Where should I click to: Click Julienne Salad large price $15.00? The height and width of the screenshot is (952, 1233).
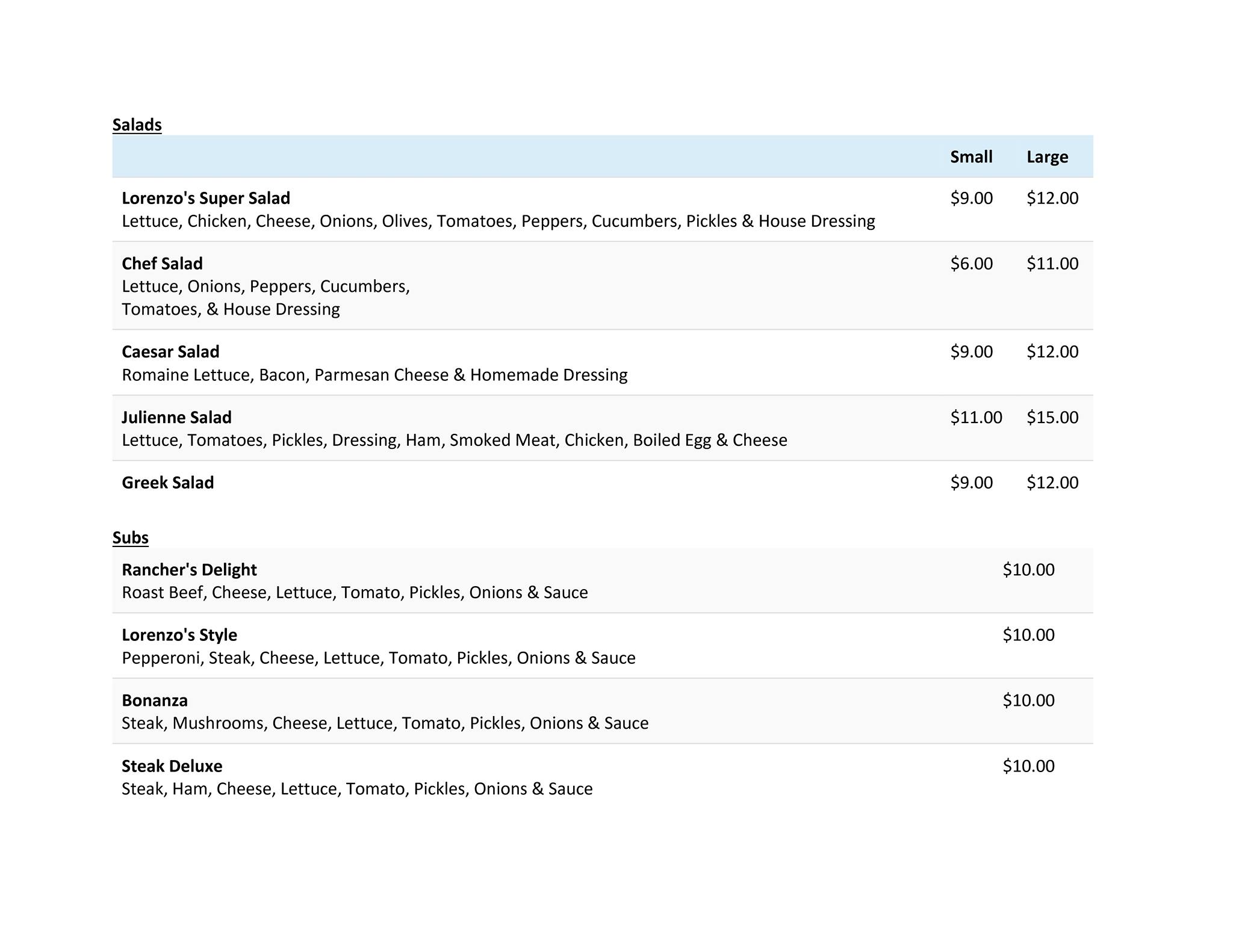[x=1052, y=417]
